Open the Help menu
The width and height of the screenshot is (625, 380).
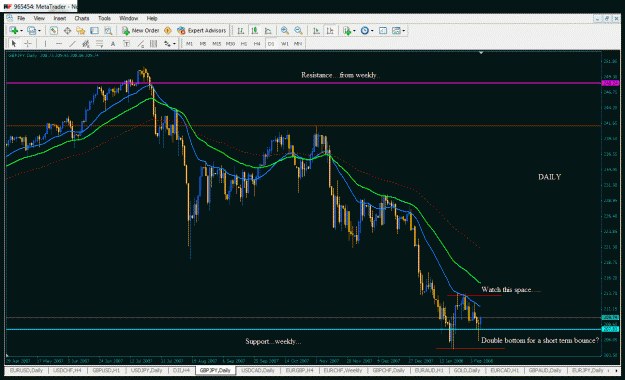[152, 18]
